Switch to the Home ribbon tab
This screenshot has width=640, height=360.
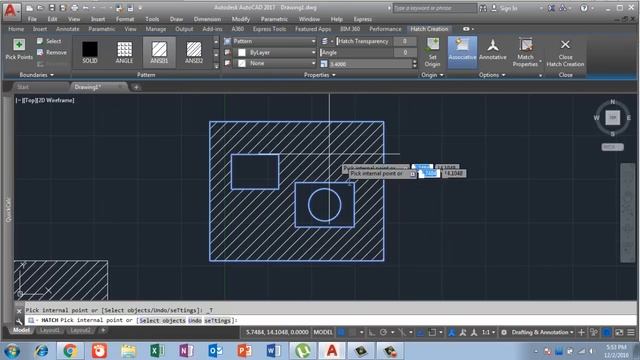[x=16, y=29]
